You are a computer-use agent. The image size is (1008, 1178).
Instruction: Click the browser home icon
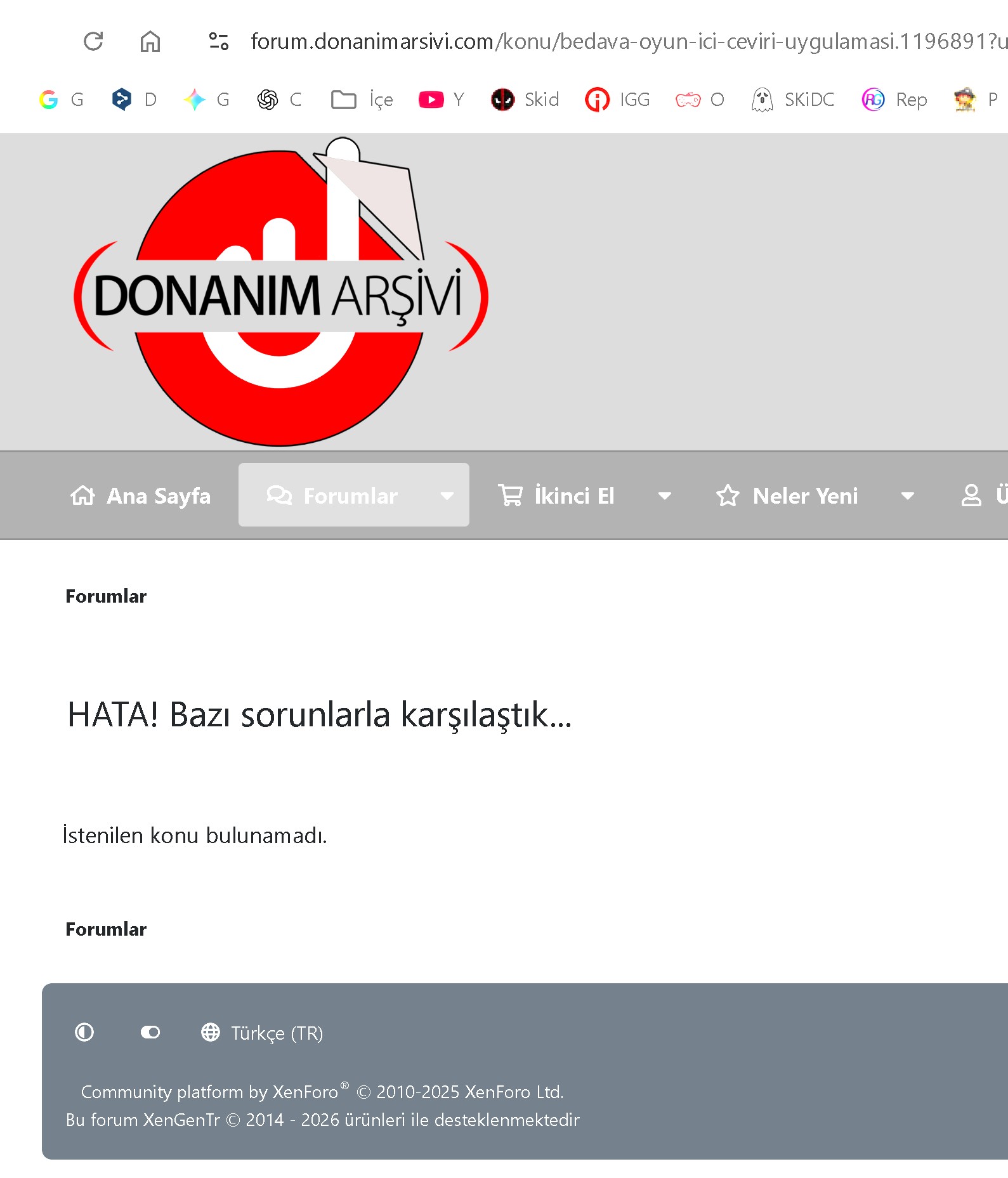click(150, 42)
